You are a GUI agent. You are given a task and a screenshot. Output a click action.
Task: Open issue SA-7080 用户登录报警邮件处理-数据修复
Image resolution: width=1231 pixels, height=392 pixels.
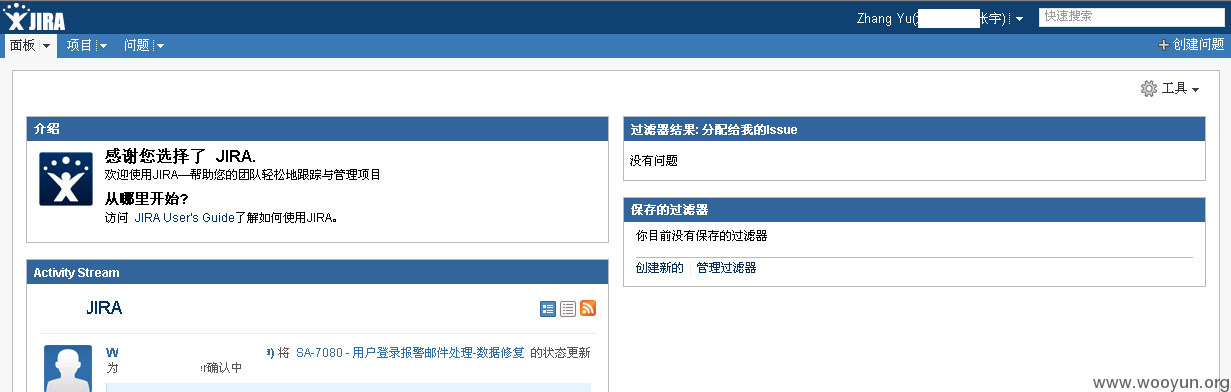[x=410, y=353]
